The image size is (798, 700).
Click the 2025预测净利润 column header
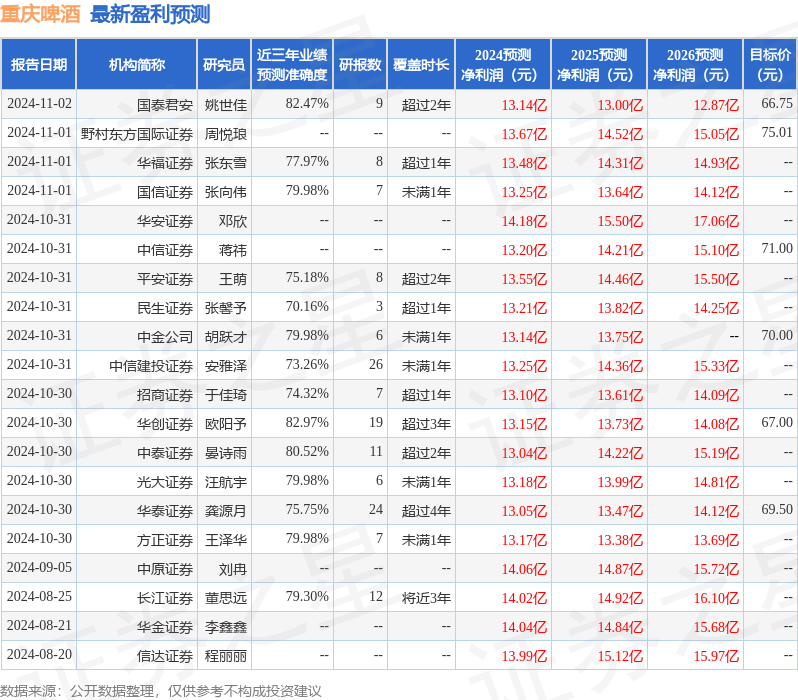(x=599, y=65)
